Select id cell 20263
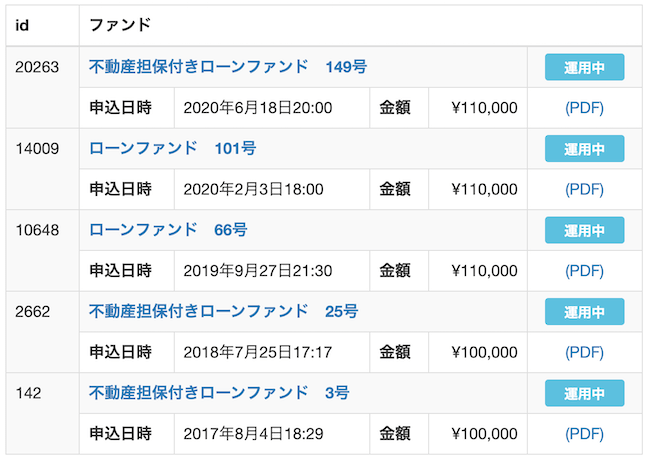Image resolution: width=650 pixels, height=461 pixels. coord(43,87)
